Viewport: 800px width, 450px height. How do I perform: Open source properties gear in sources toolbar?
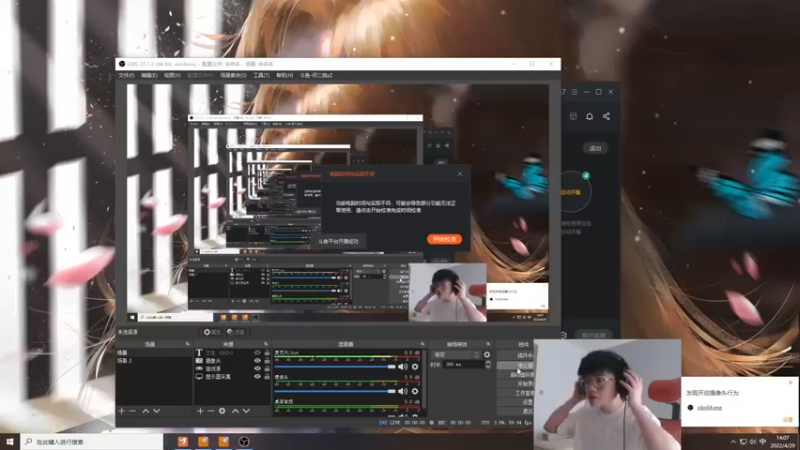222,411
